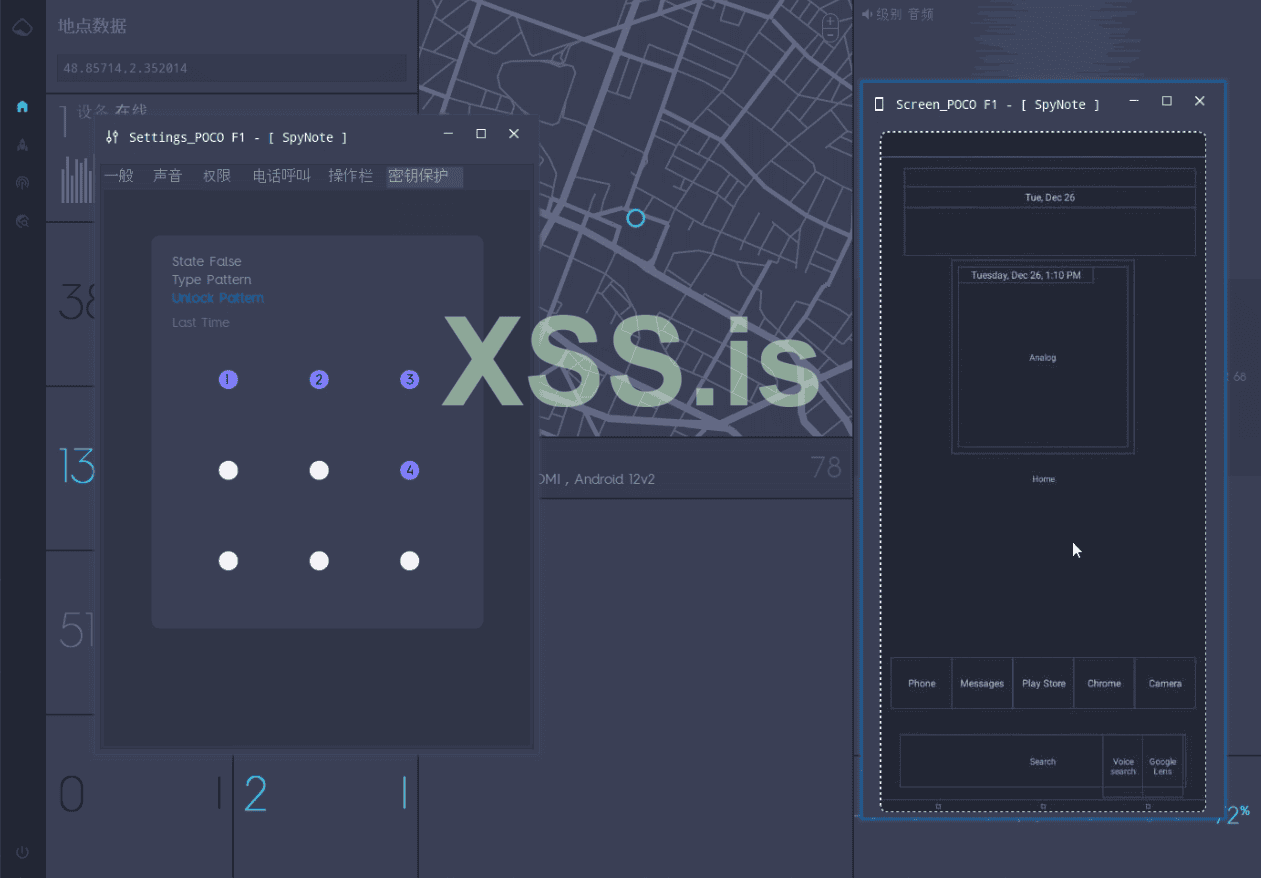1261x878 pixels.
Task: Click the blue circle marker on map
Action: [x=635, y=217]
